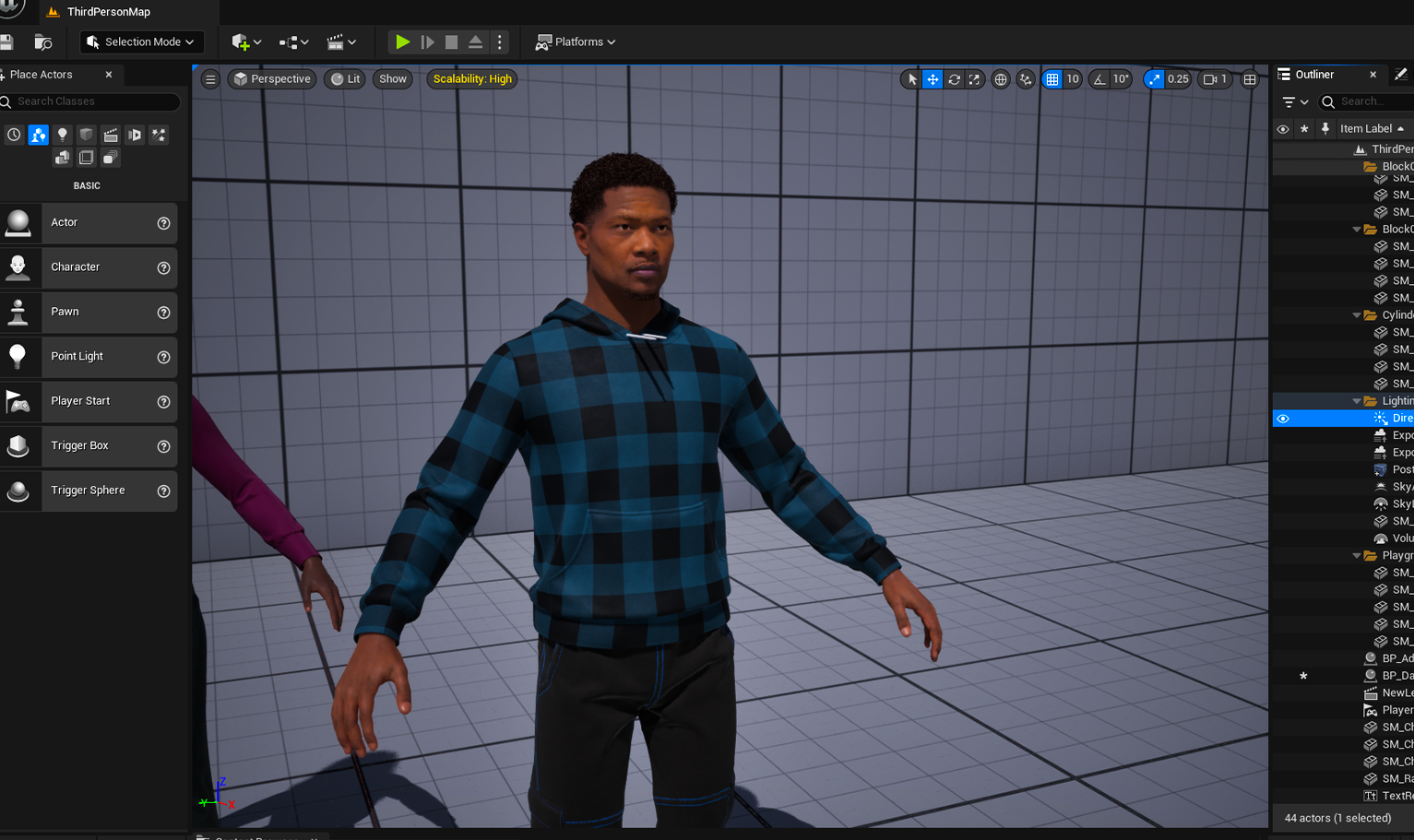This screenshot has width=1414, height=840.
Task: Click the surface snapping icon
Action: pyautogui.click(x=1026, y=79)
